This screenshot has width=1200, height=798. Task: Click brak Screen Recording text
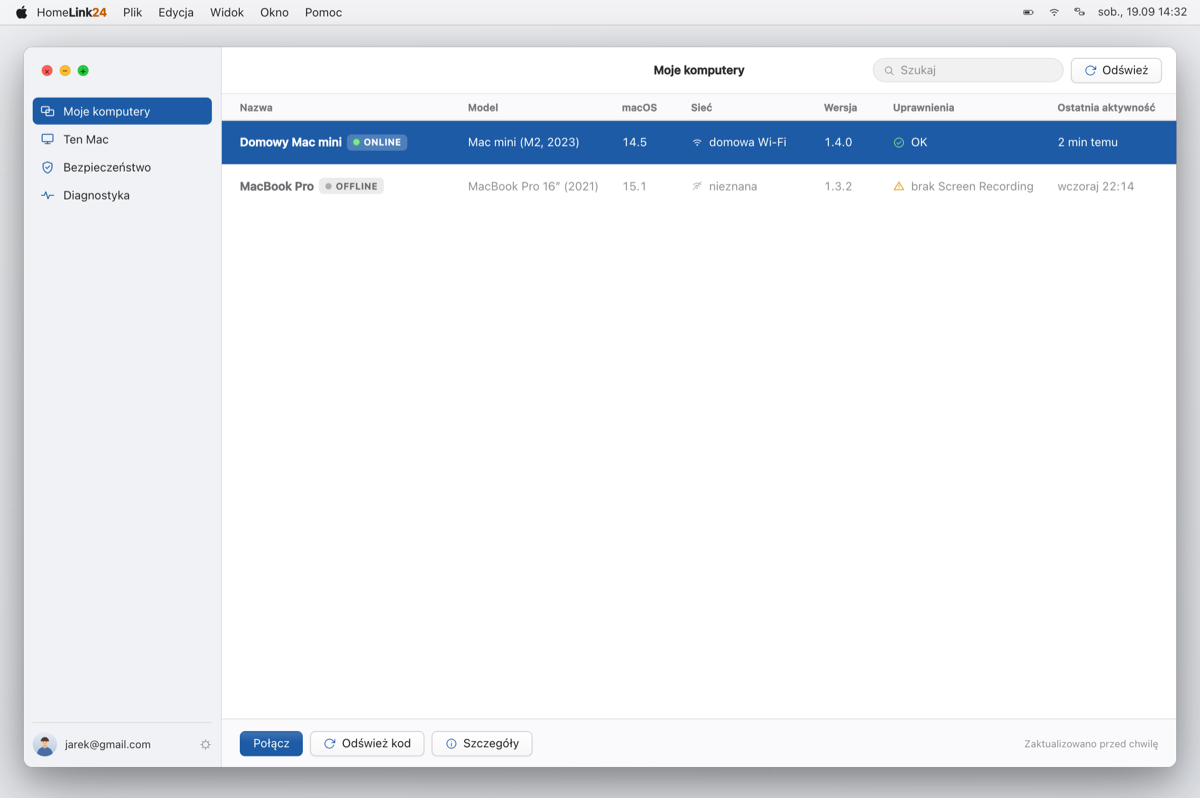(x=972, y=186)
